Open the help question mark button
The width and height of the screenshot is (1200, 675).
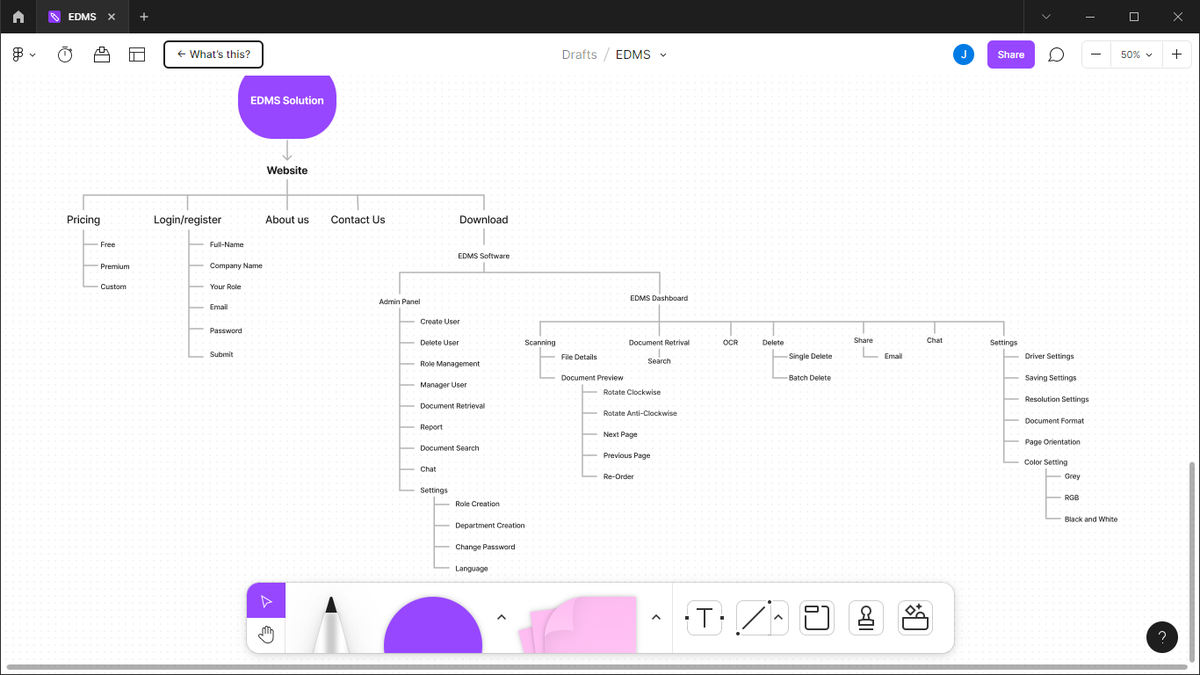1161,637
